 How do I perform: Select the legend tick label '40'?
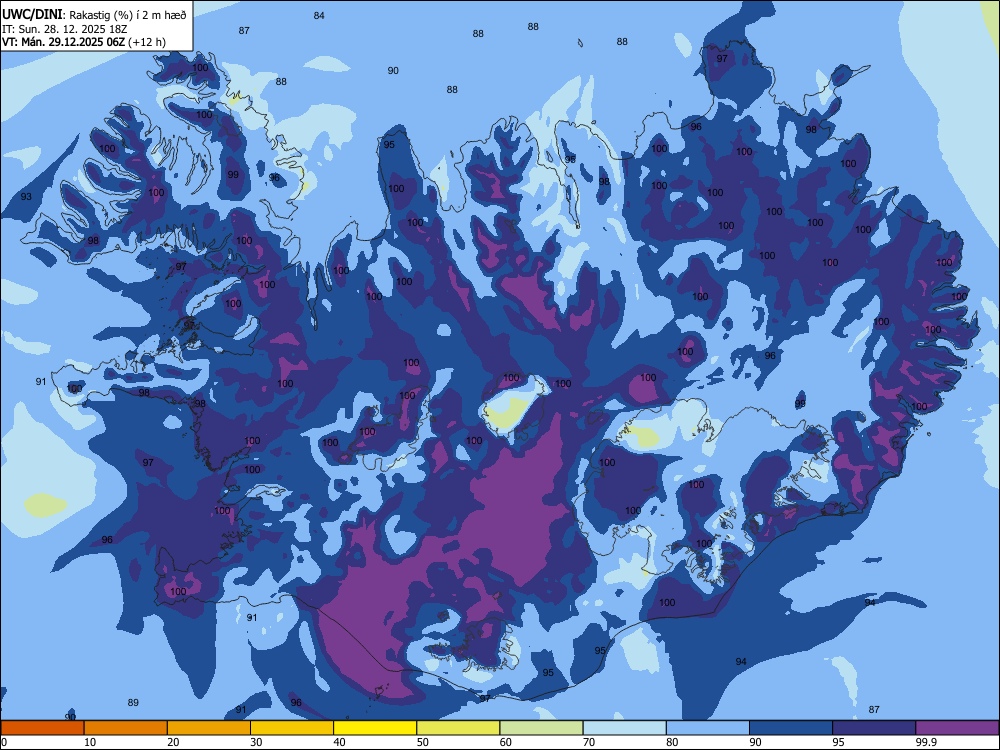click(339, 742)
